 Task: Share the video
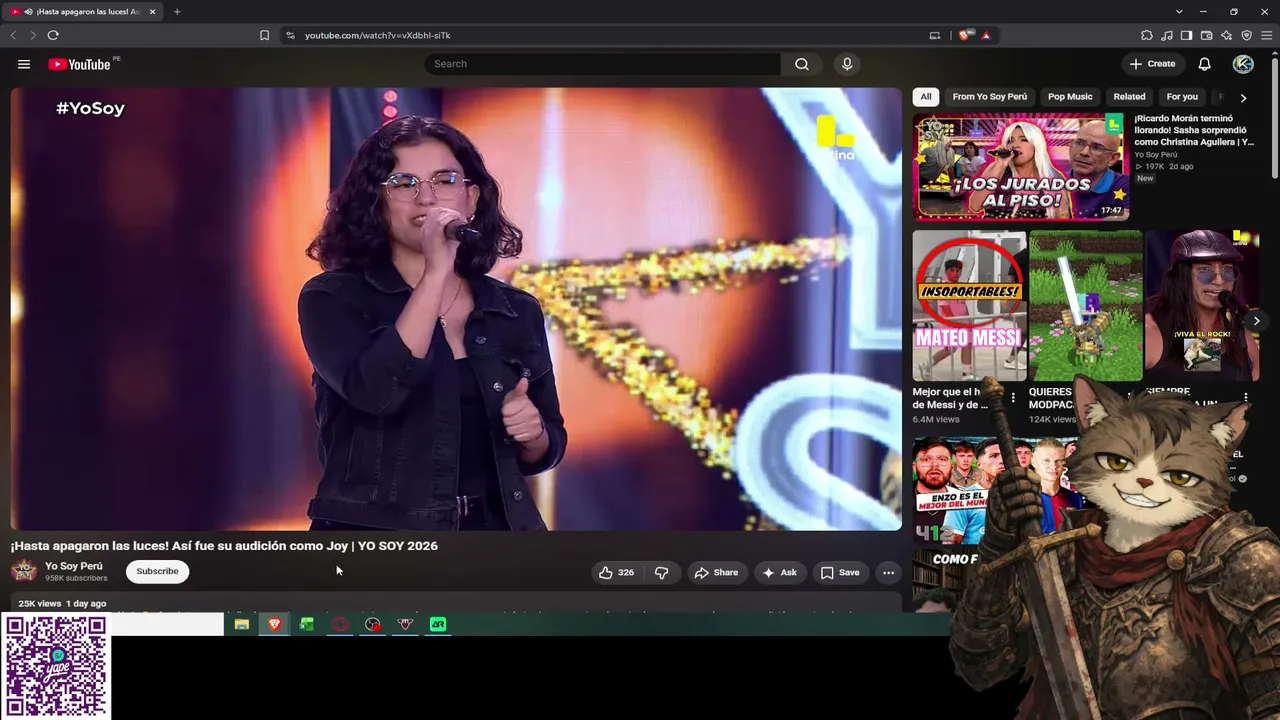(716, 572)
